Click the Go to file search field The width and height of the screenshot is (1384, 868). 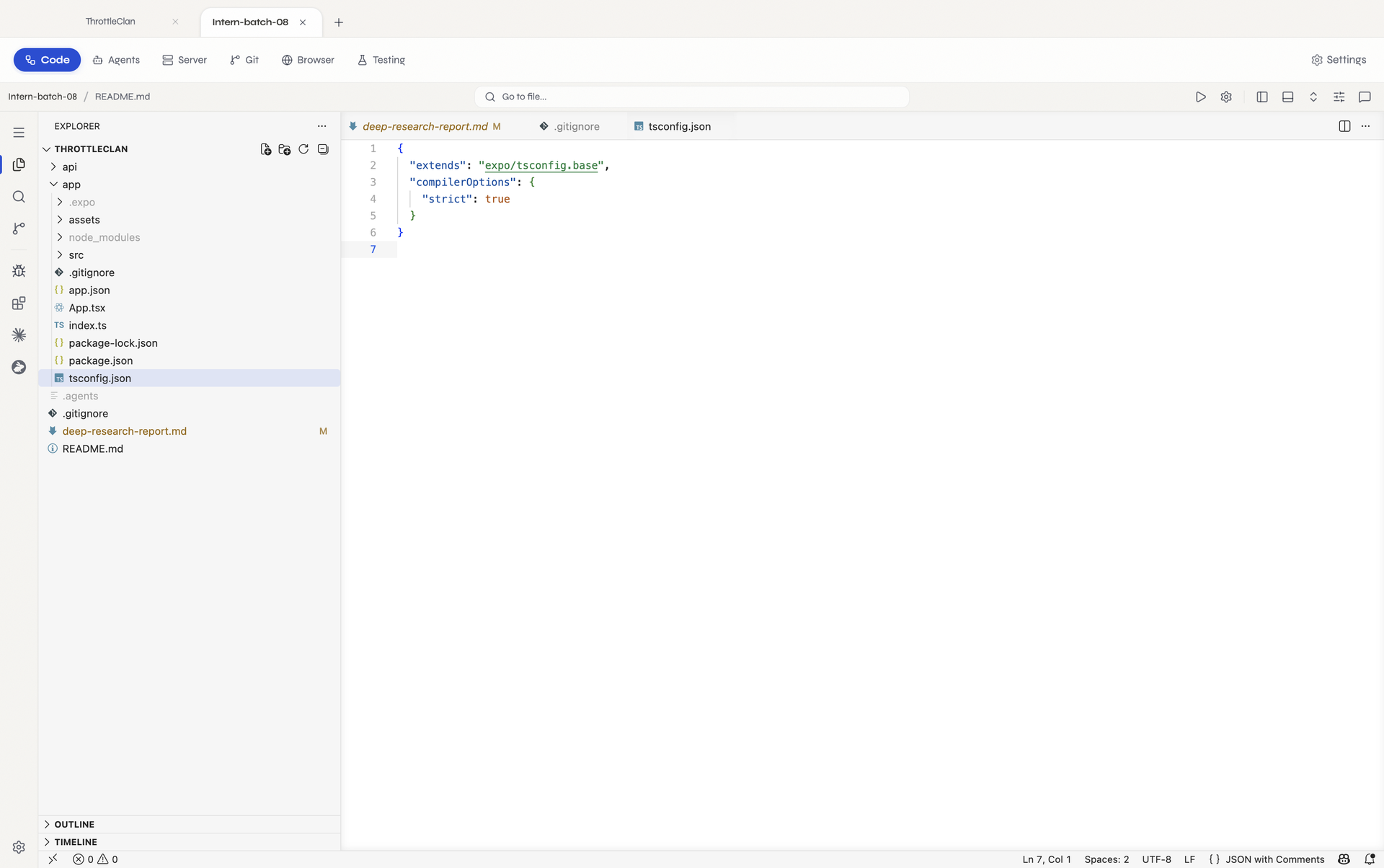[691, 97]
